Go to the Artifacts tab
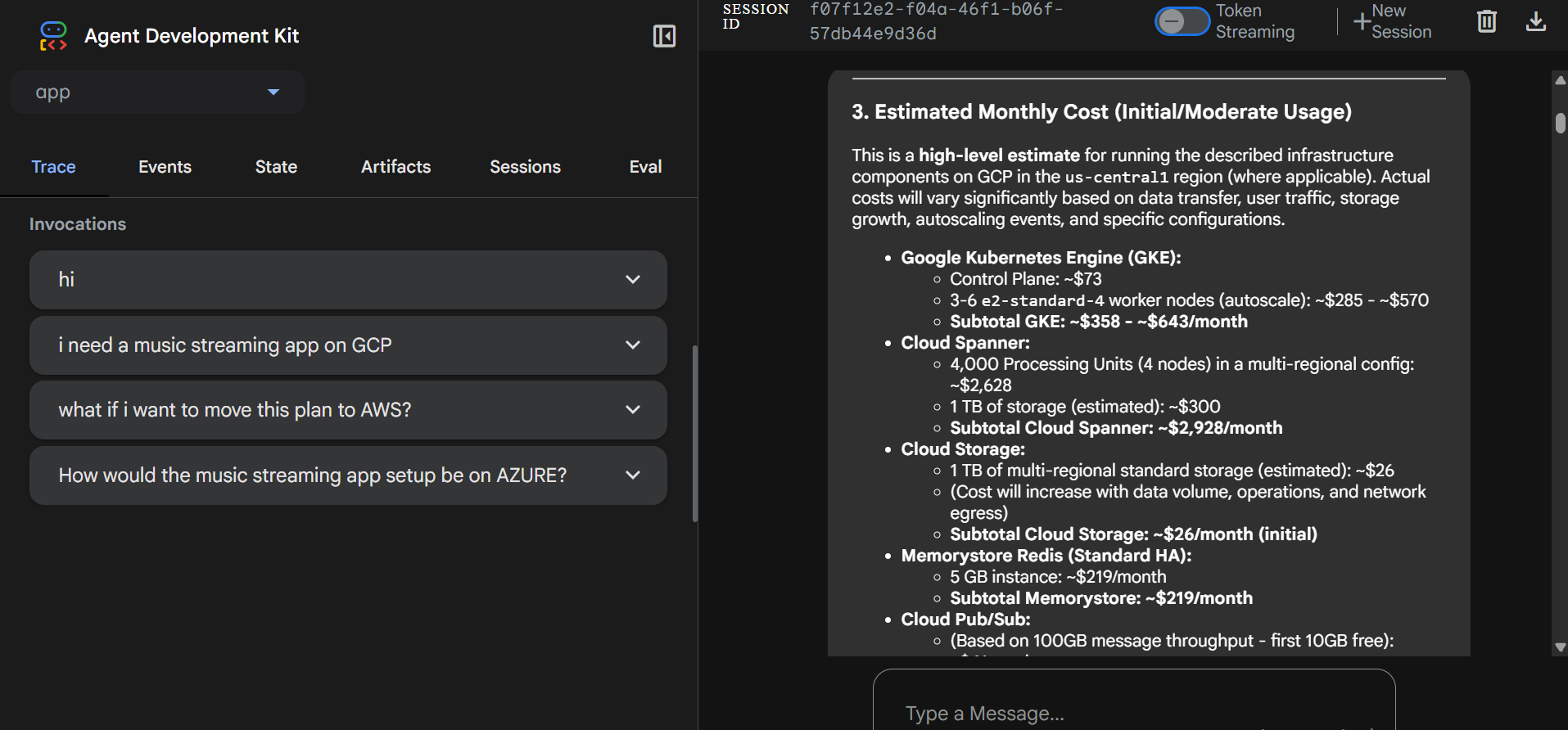 395,167
